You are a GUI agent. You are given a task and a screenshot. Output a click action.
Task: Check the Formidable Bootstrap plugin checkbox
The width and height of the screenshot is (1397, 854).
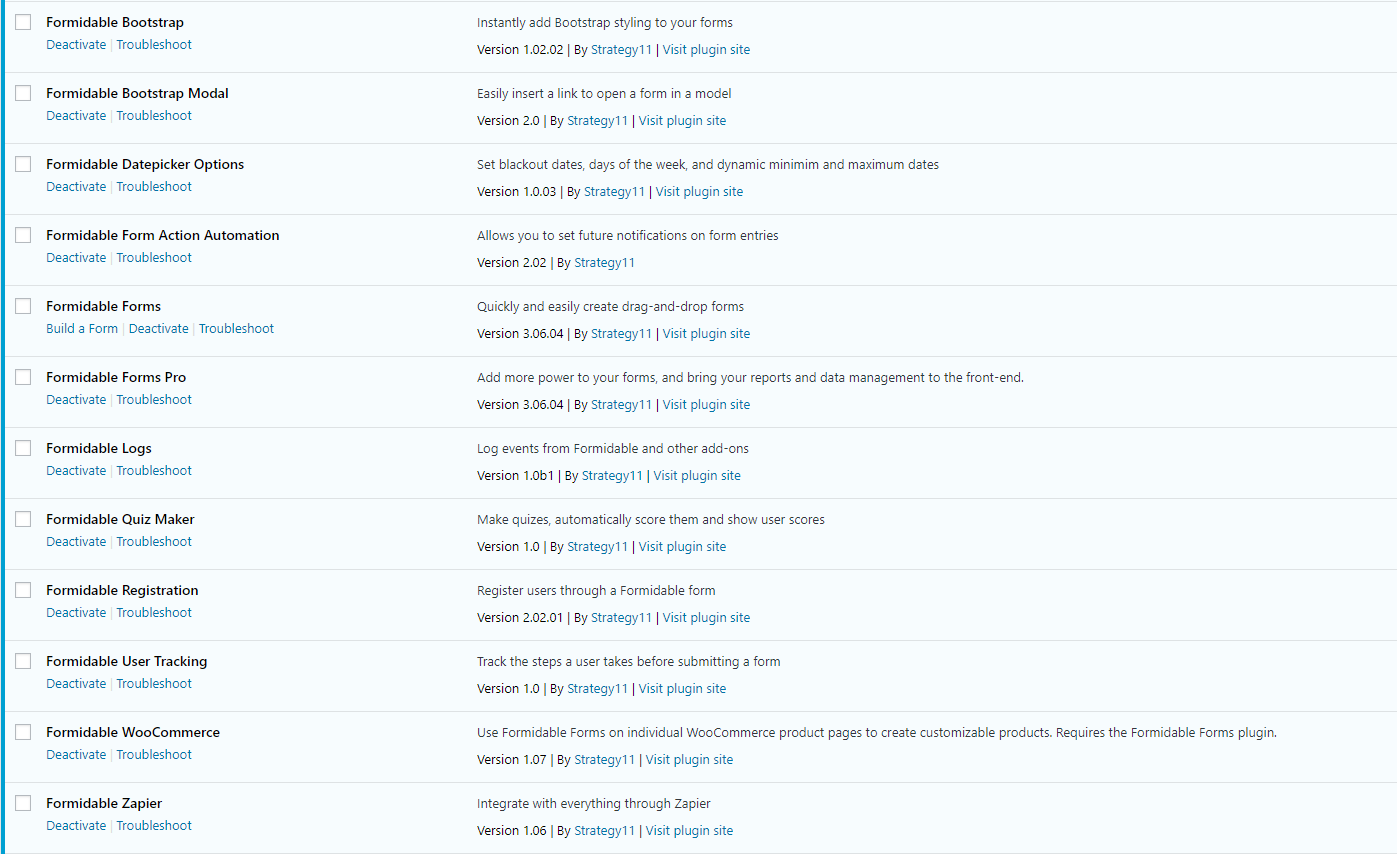click(23, 22)
